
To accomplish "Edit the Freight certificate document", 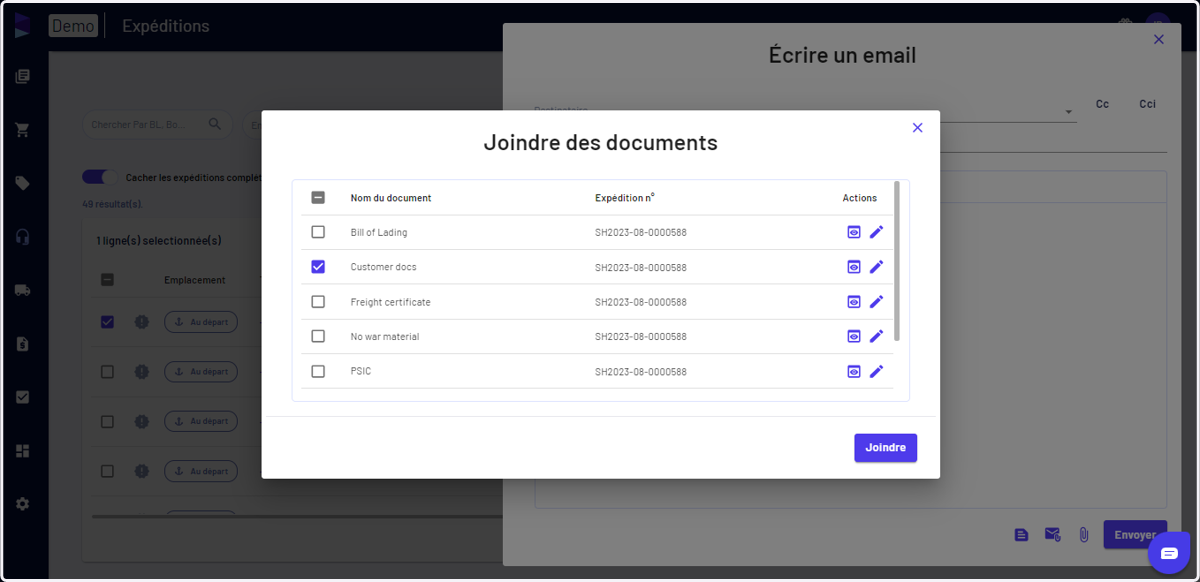I will point(876,302).
